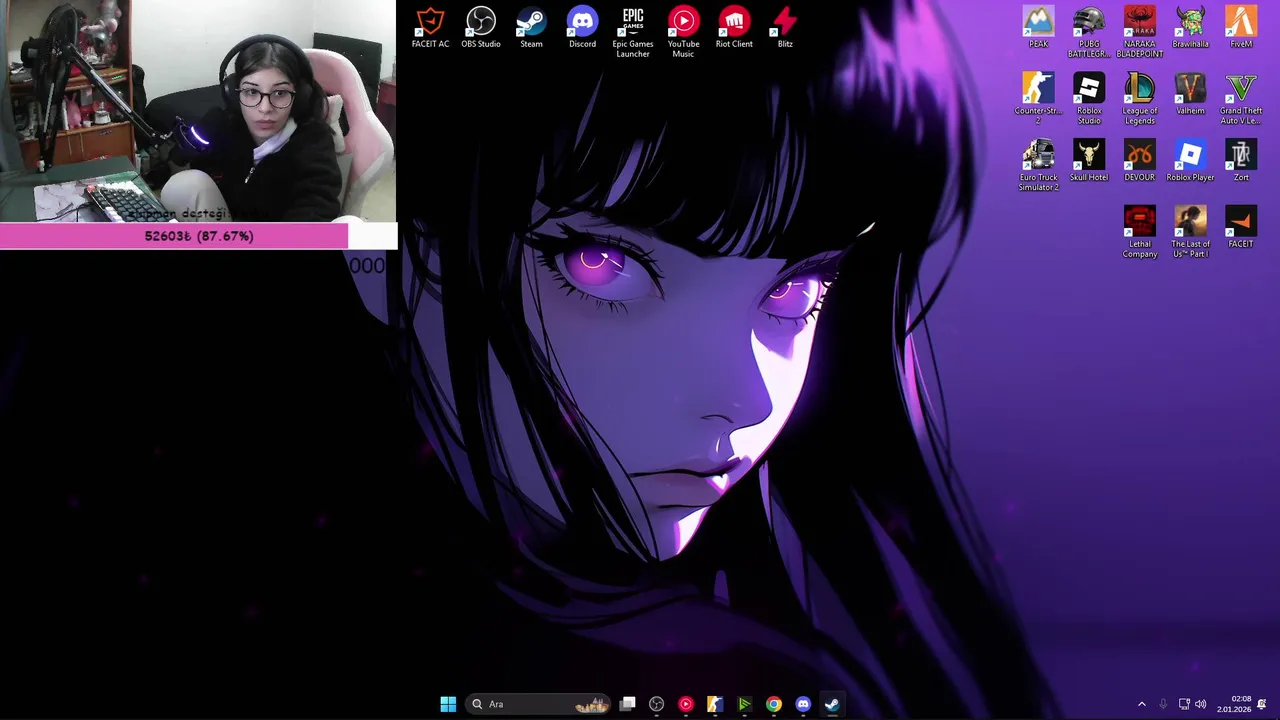Expand hidden system tray icons chevron
This screenshot has width=1280, height=720.
point(1142,704)
